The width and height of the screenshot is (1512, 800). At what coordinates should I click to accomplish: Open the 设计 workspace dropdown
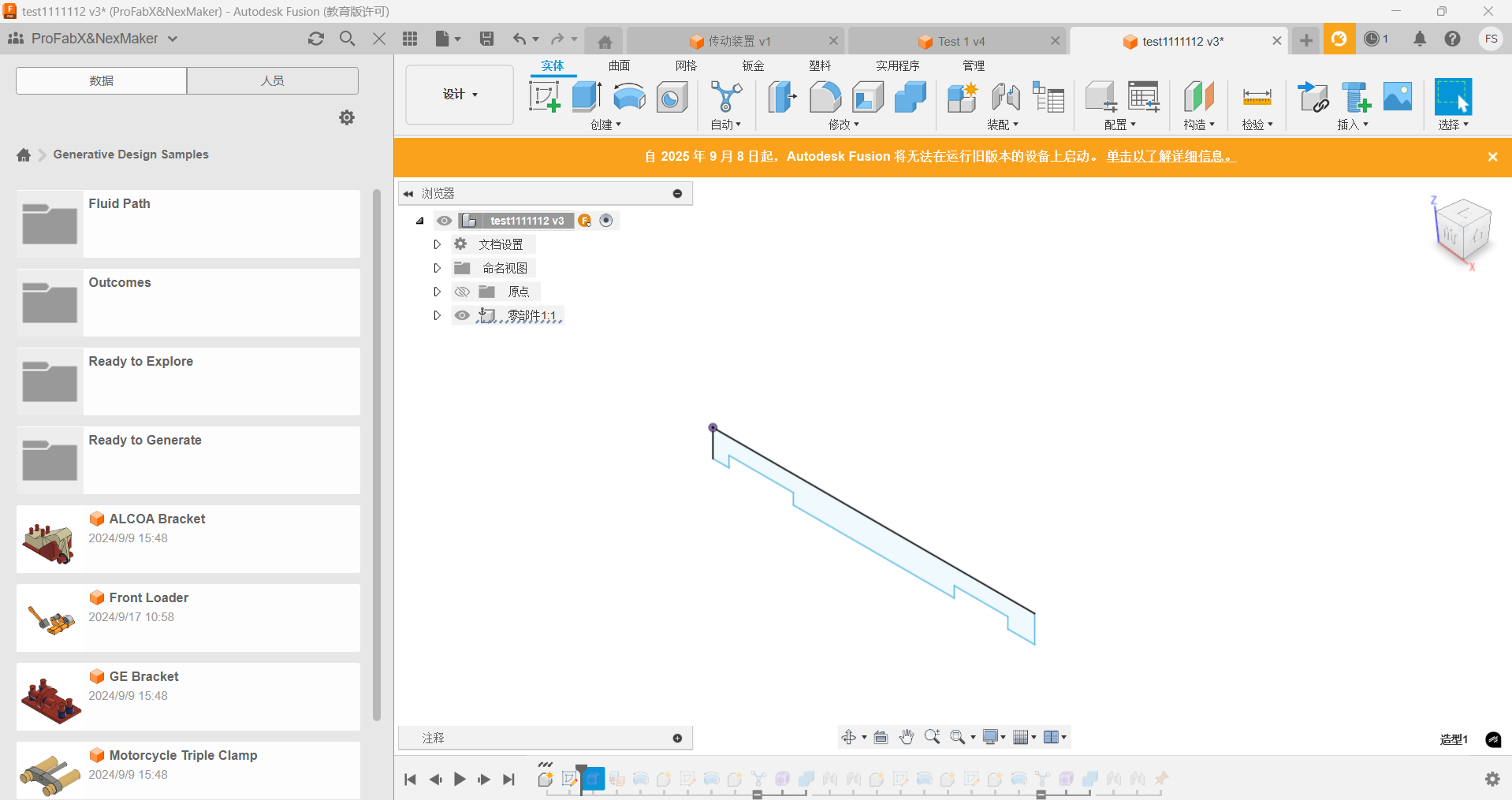[x=460, y=95]
